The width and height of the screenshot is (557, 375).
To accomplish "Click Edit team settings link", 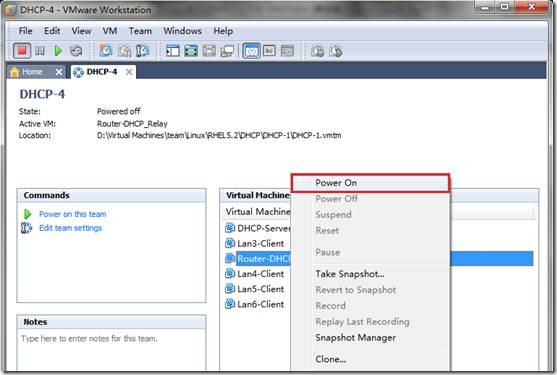I will tap(70, 228).
